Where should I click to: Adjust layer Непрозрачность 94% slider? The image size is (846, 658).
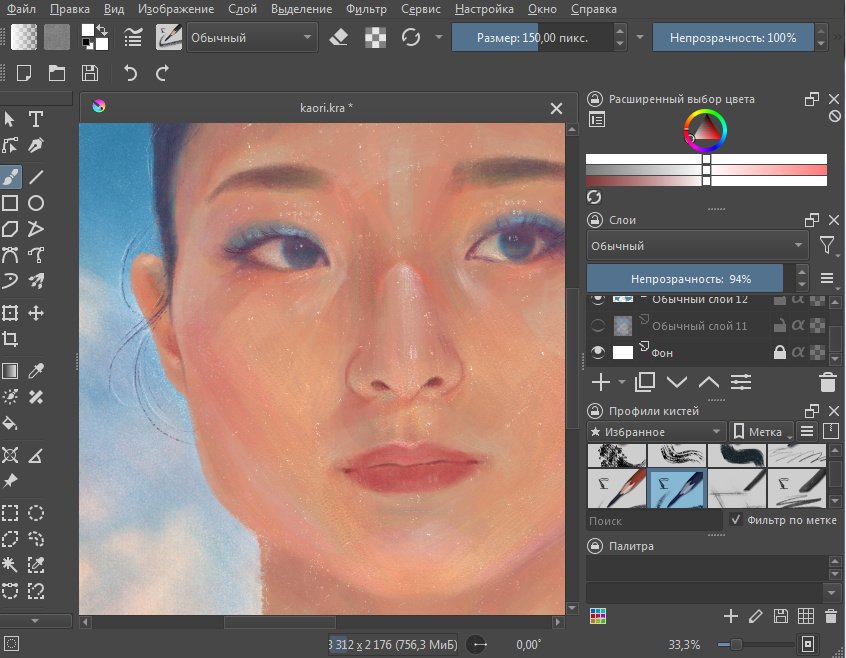691,279
